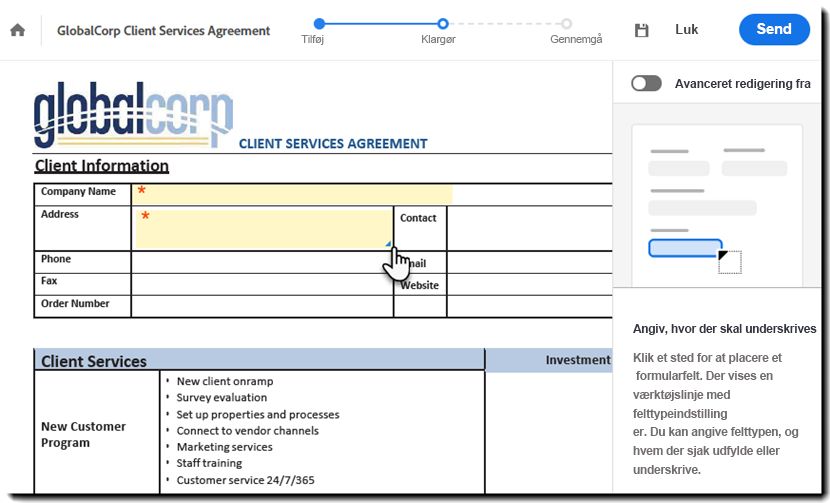This screenshot has height=503, width=830.
Task: Go to the Home icon
Action: (17, 30)
